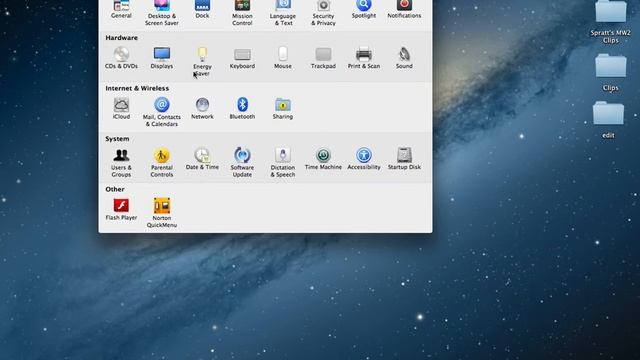
Task: Open Bluetooth preferences
Action: pyautogui.click(x=242, y=108)
